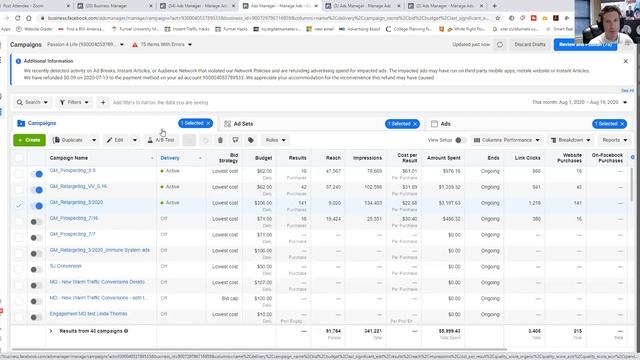Check the GM_Prospecting_8.6 row checkbox

19,174
